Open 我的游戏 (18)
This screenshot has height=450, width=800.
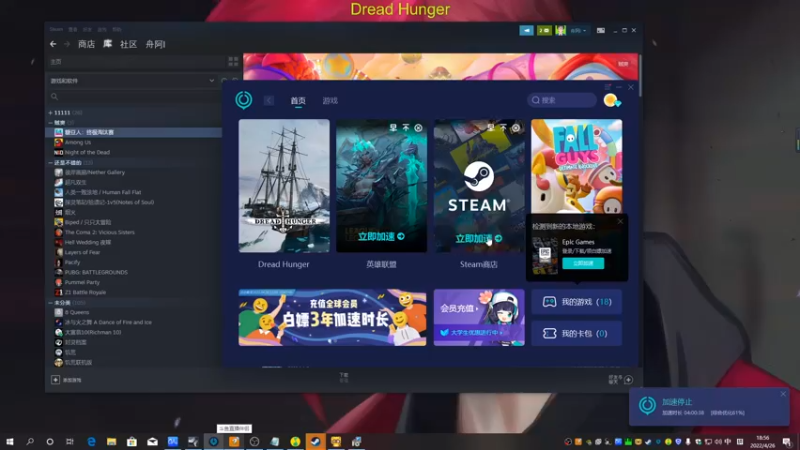[577, 302]
